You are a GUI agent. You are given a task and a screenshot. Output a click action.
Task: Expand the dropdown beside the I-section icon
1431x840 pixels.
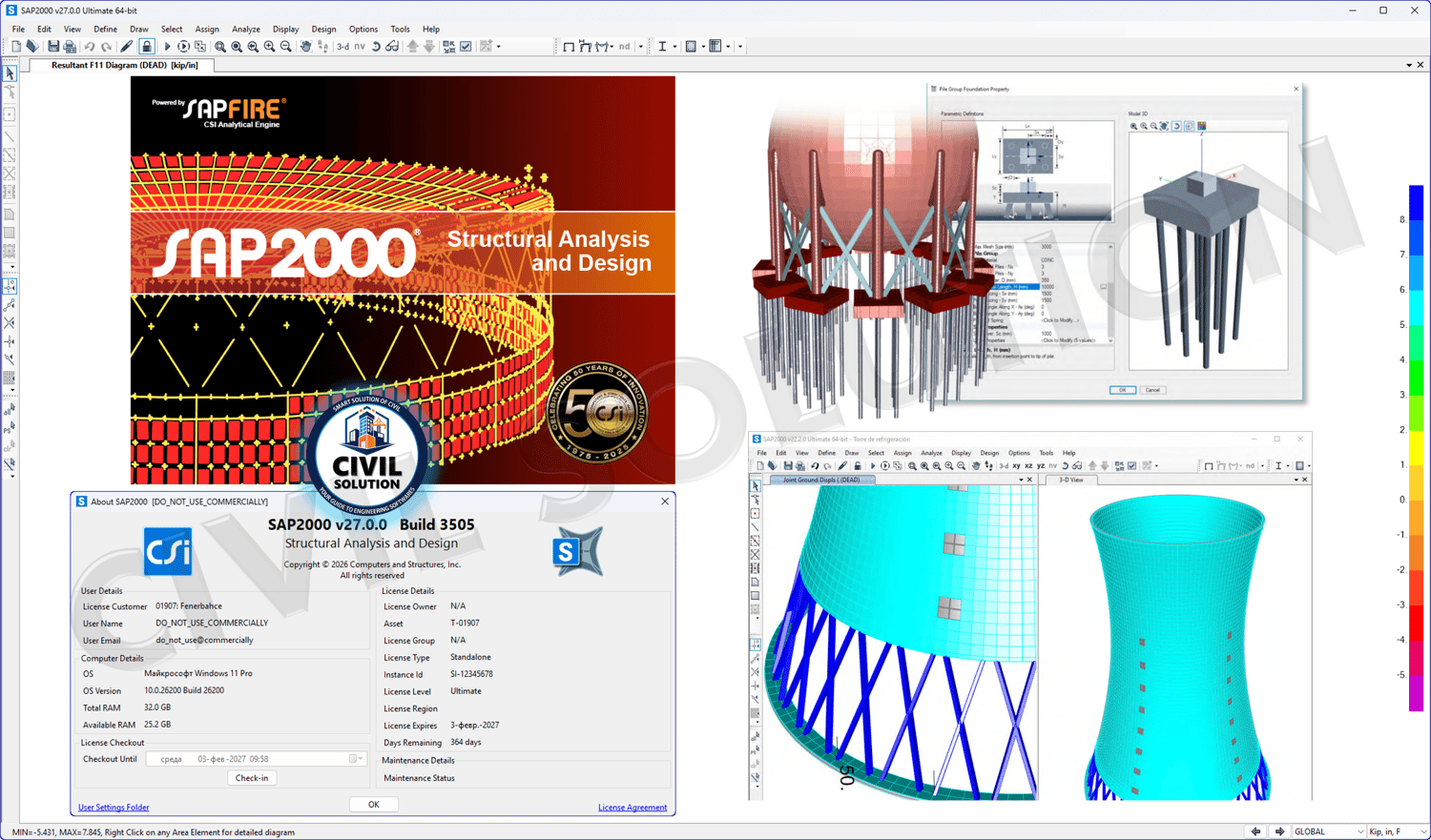tap(674, 47)
